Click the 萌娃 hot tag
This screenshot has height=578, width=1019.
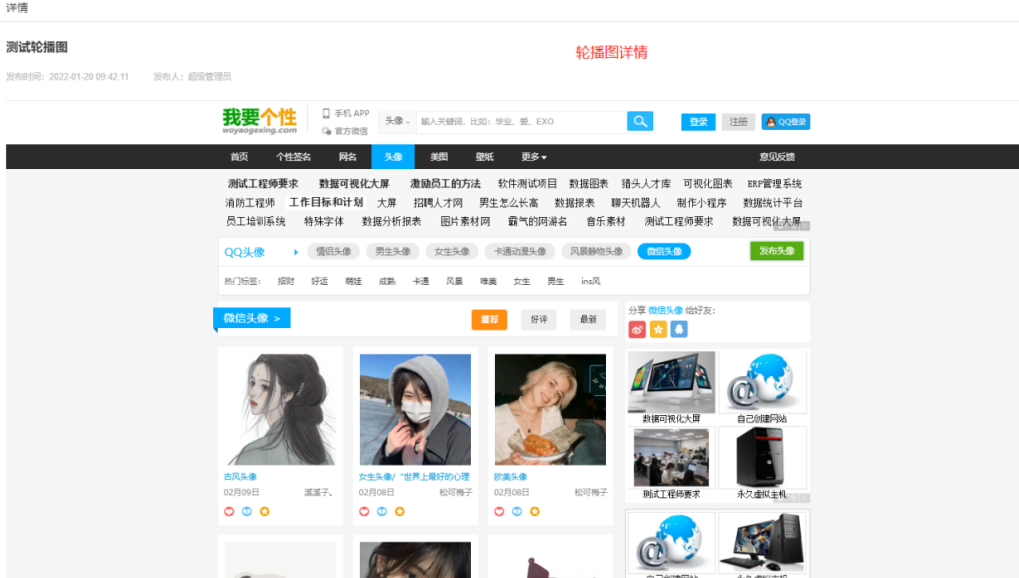click(x=354, y=282)
